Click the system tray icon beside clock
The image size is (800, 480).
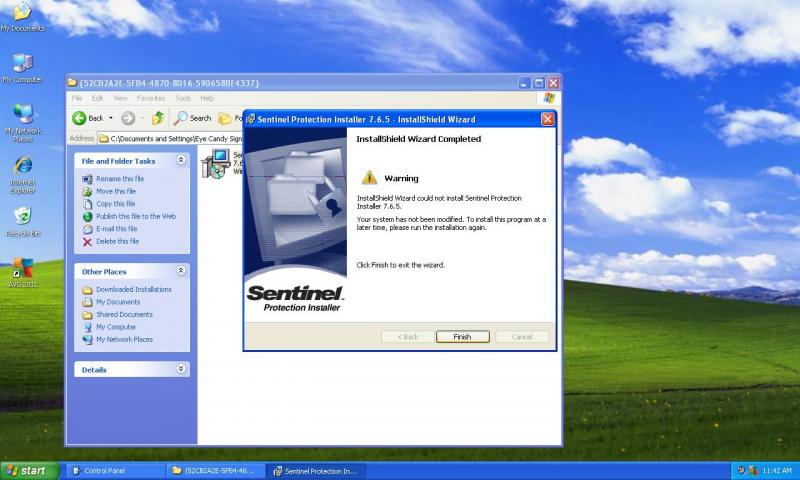click(x=753, y=470)
